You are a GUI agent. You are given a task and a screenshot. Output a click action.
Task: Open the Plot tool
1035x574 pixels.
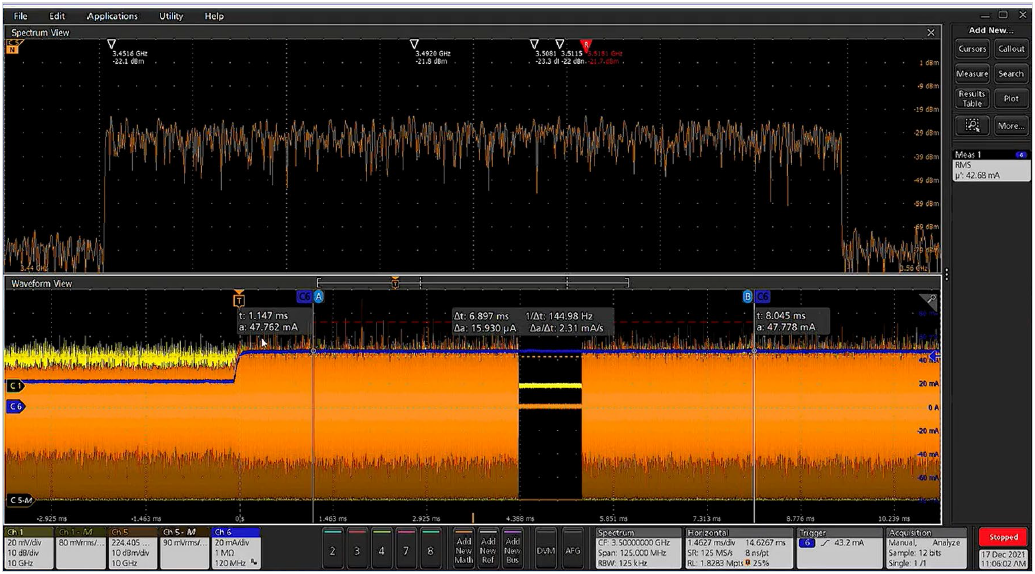click(1011, 98)
